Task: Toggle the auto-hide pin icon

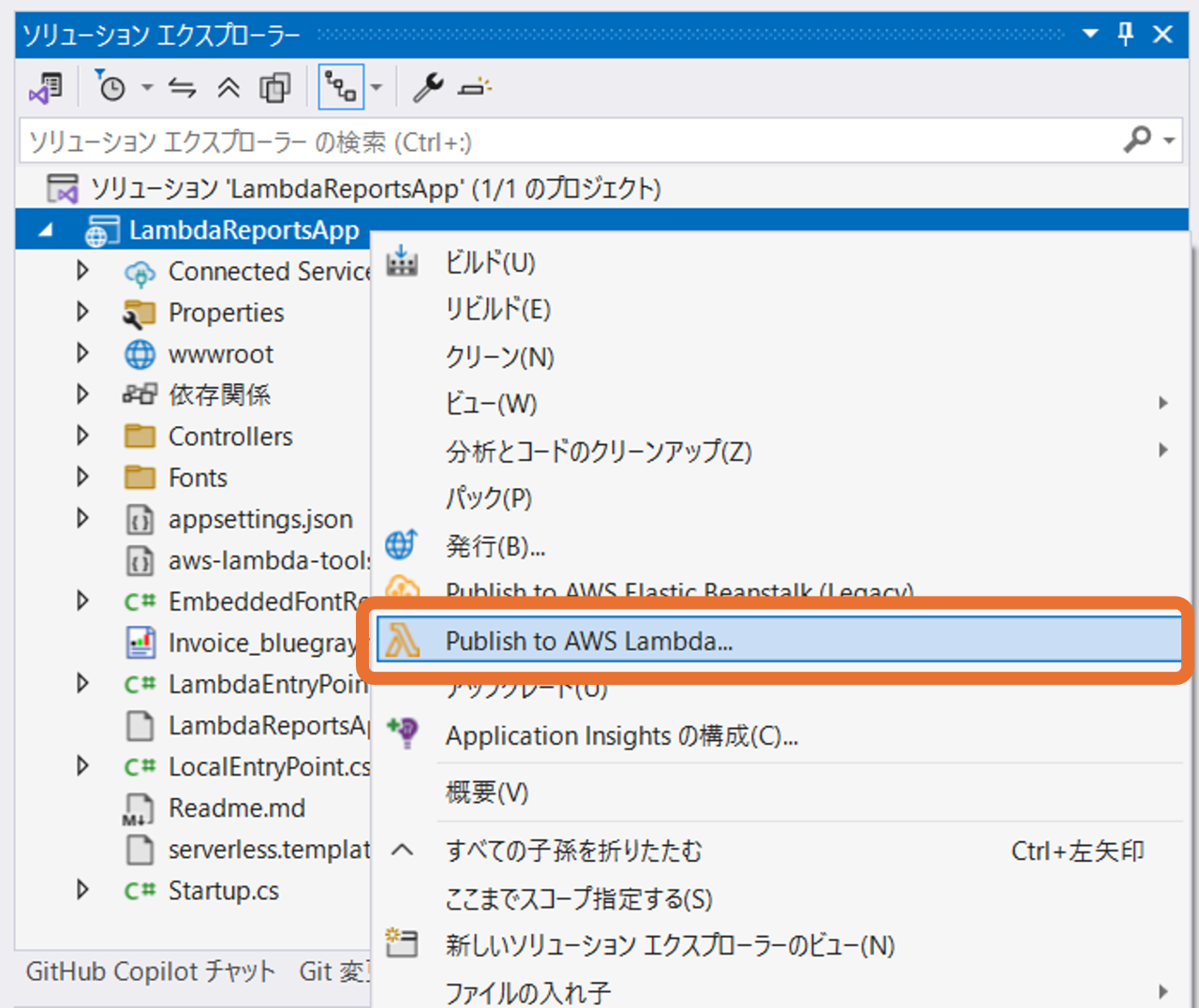Action: pos(1126,34)
